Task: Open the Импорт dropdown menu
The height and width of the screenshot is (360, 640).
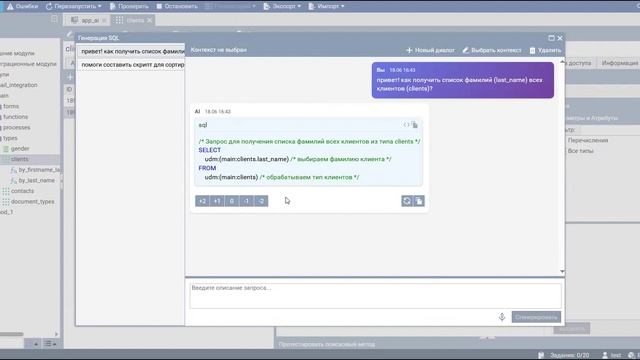Action: (327, 6)
